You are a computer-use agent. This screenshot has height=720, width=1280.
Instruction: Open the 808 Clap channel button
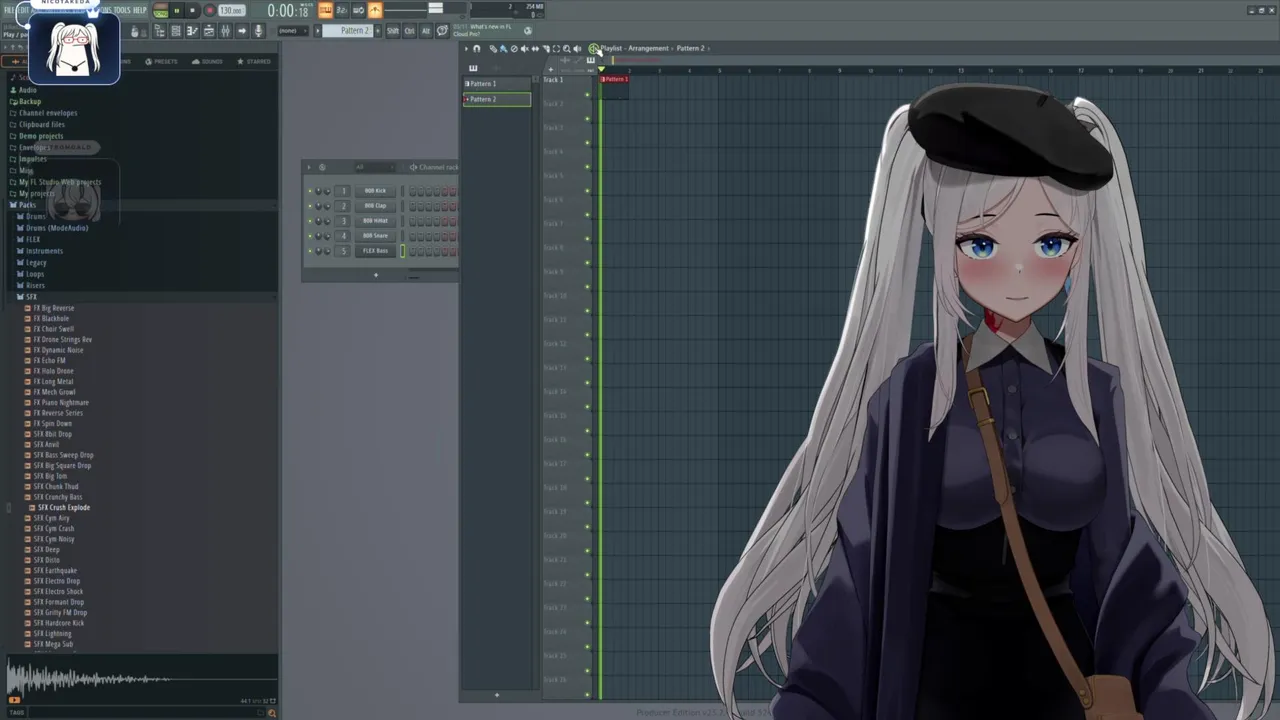[375, 206]
